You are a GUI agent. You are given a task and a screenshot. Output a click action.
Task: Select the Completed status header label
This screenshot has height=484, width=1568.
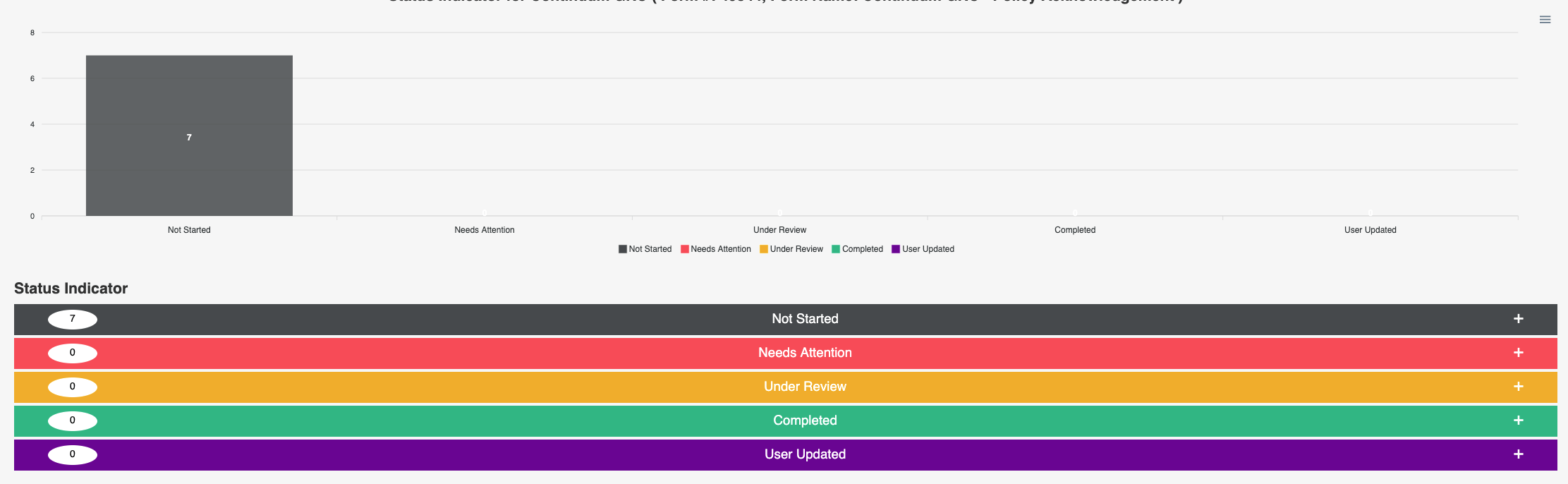(x=805, y=421)
